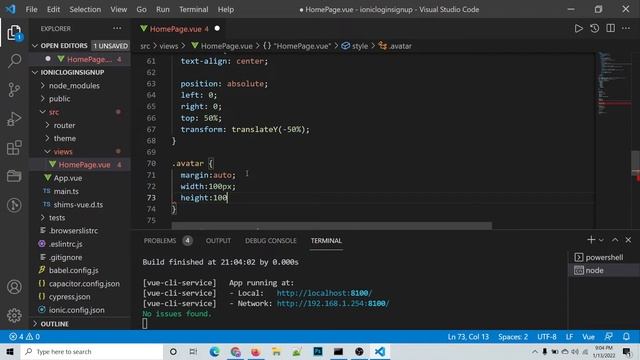The width and height of the screenshot is (640, 360).
Task: Select the node terminal instance
Action: tap(604, 270)
